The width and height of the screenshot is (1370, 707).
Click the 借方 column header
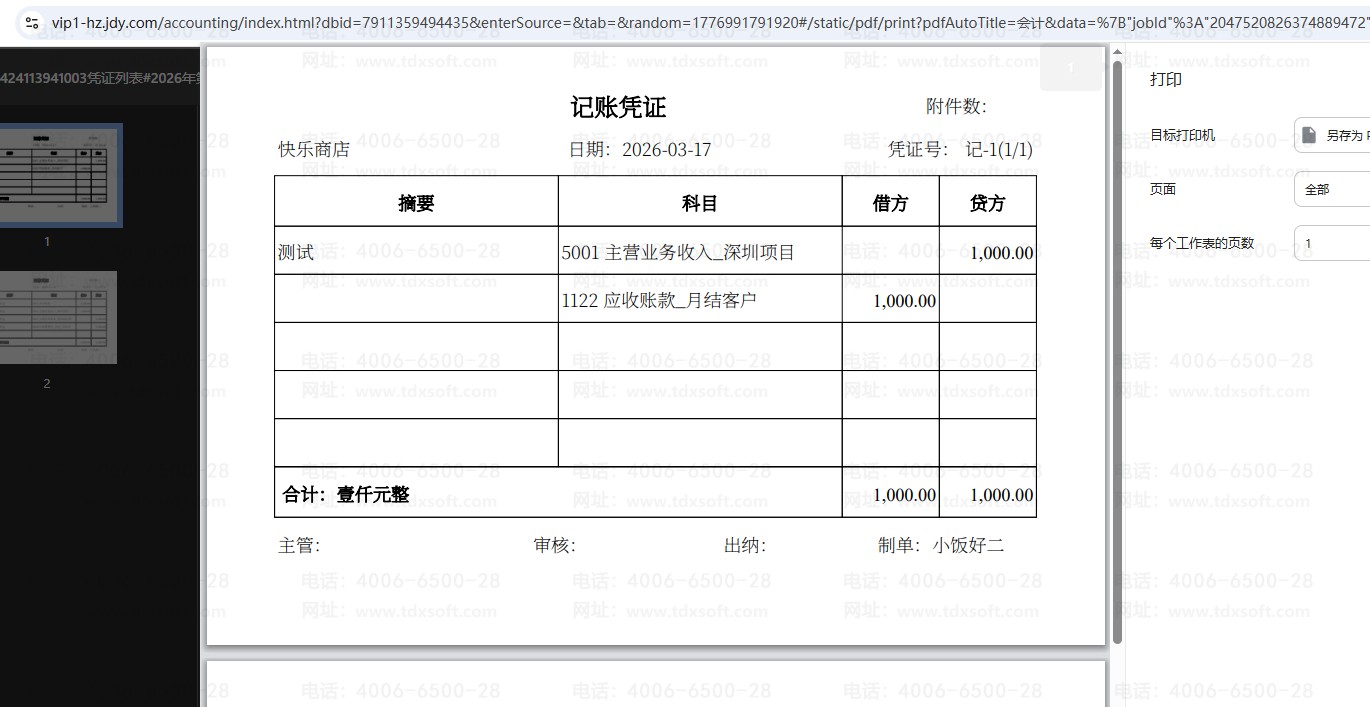890,203
